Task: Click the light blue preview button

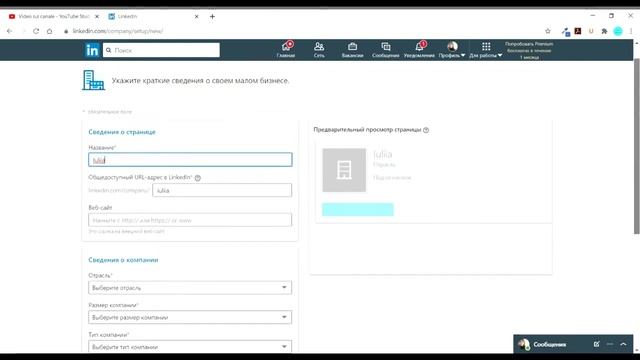Action: 358,209
